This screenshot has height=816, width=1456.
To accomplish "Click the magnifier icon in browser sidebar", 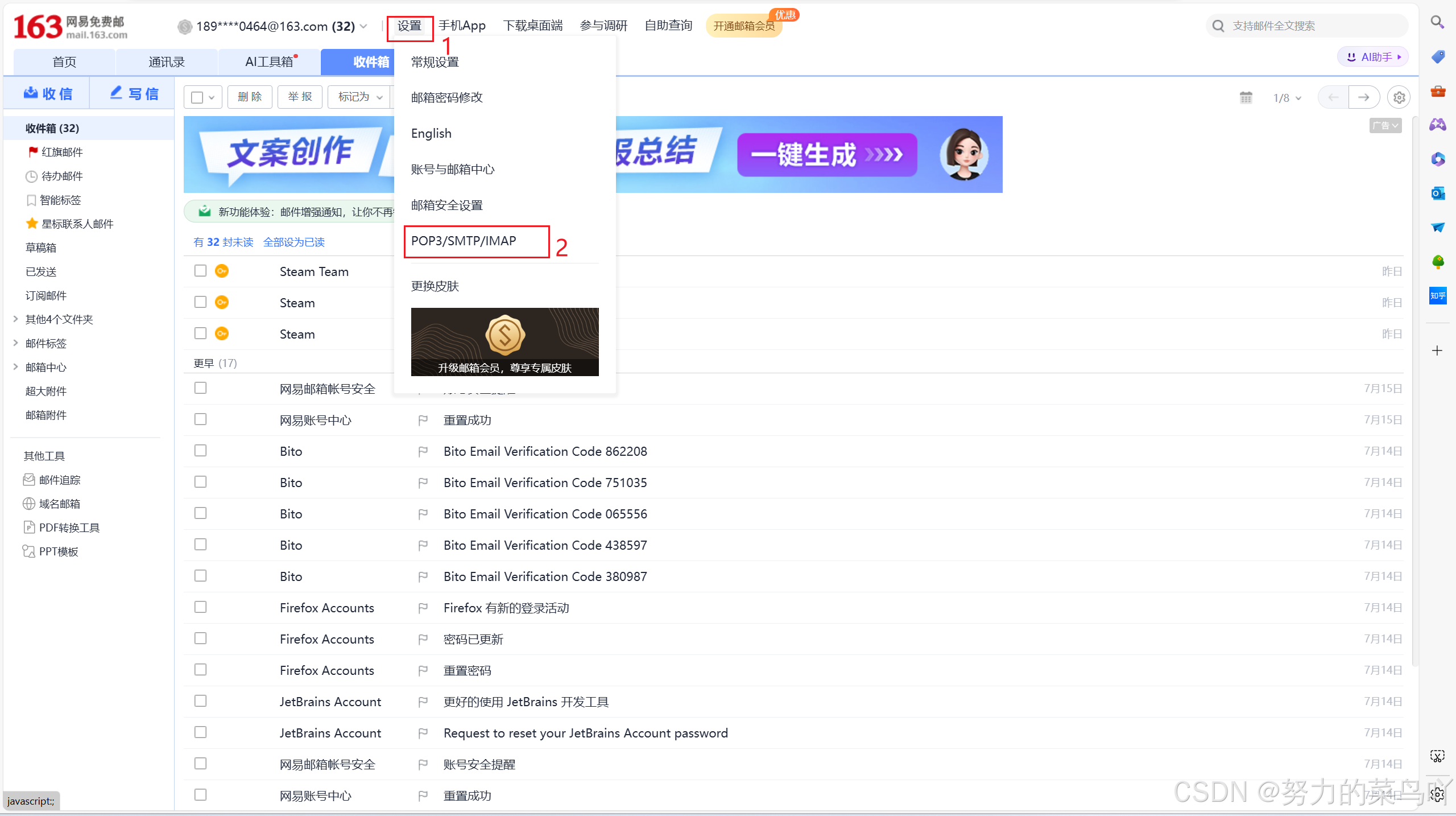I will [x=1438, y=23].
